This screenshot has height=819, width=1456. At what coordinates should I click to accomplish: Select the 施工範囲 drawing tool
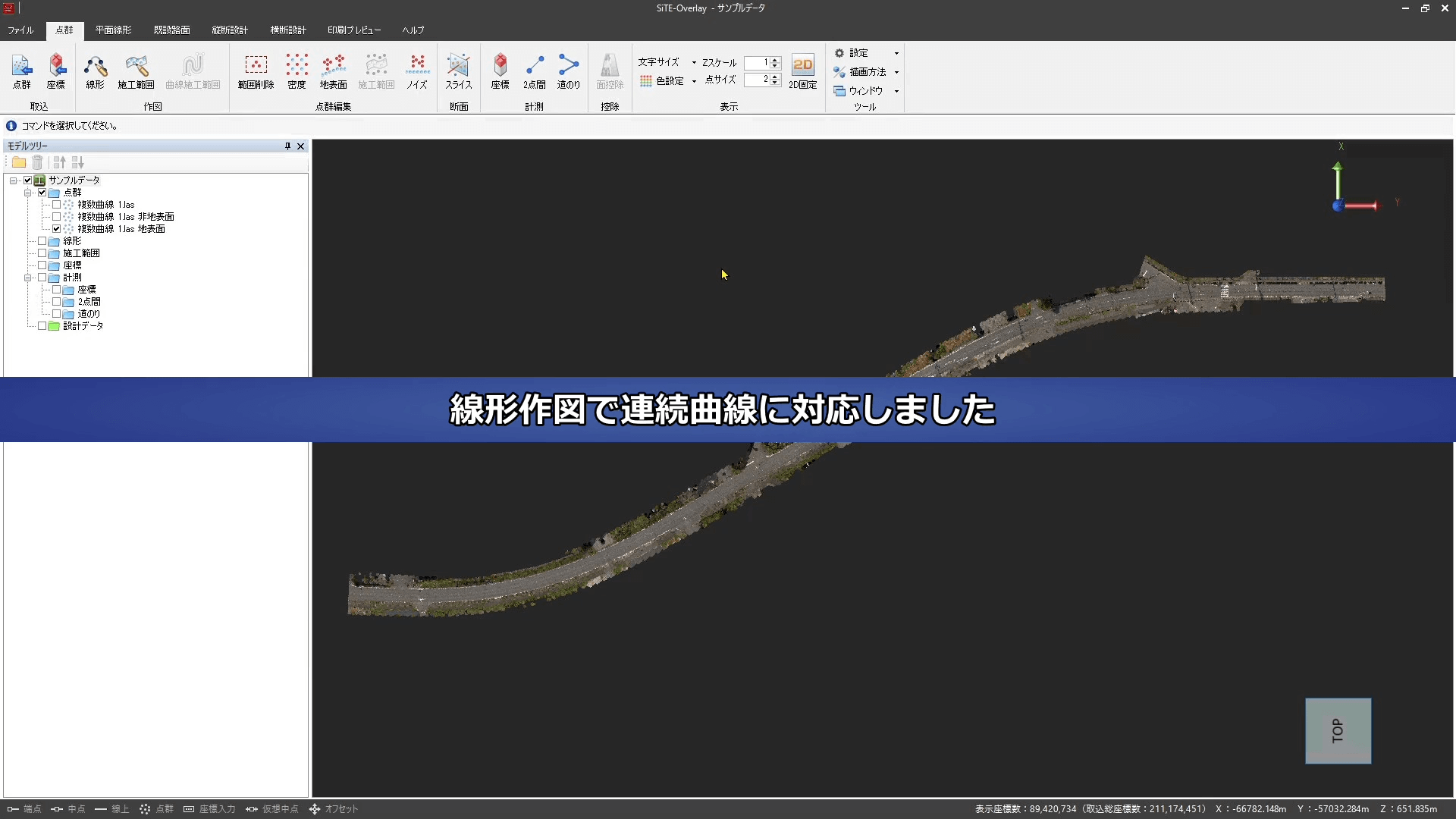tap(136, 72)
